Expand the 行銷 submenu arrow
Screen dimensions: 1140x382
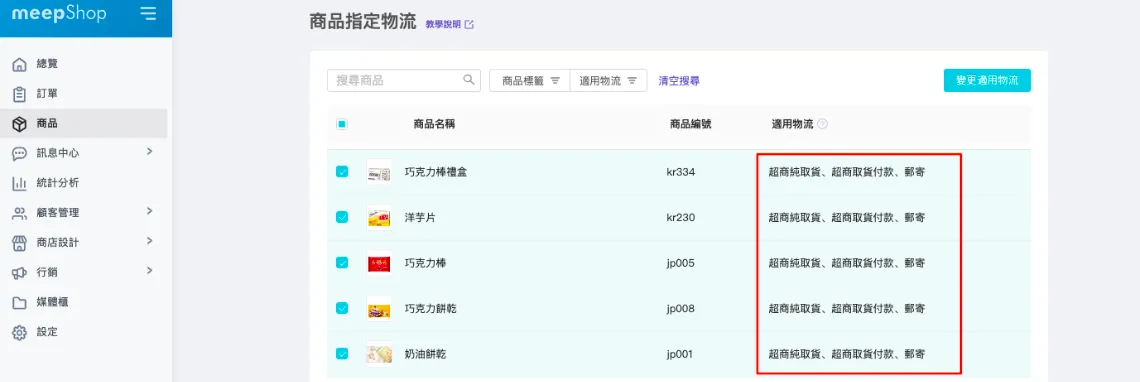click(x=149, y=271)
